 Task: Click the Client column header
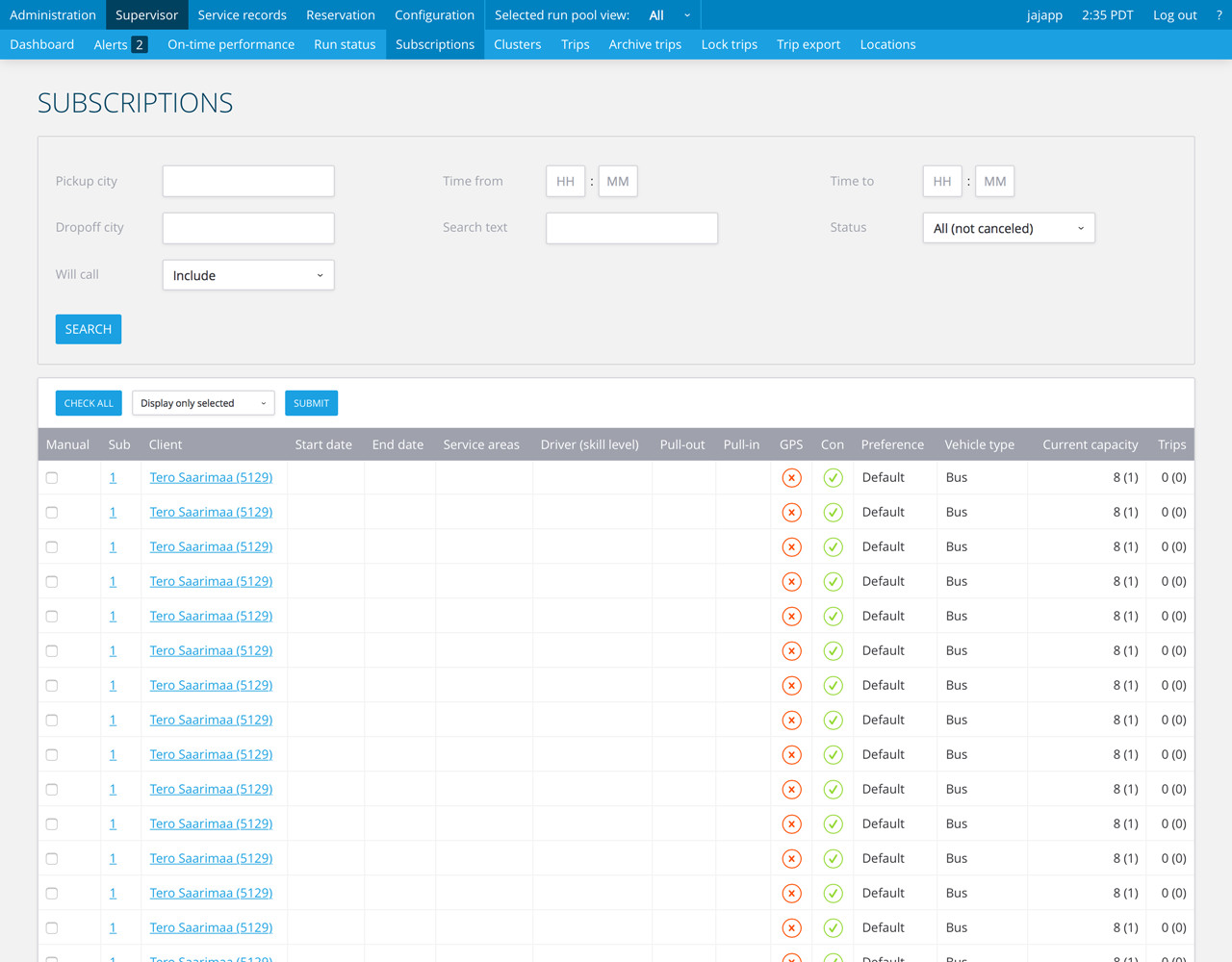(x=166, y=444)
